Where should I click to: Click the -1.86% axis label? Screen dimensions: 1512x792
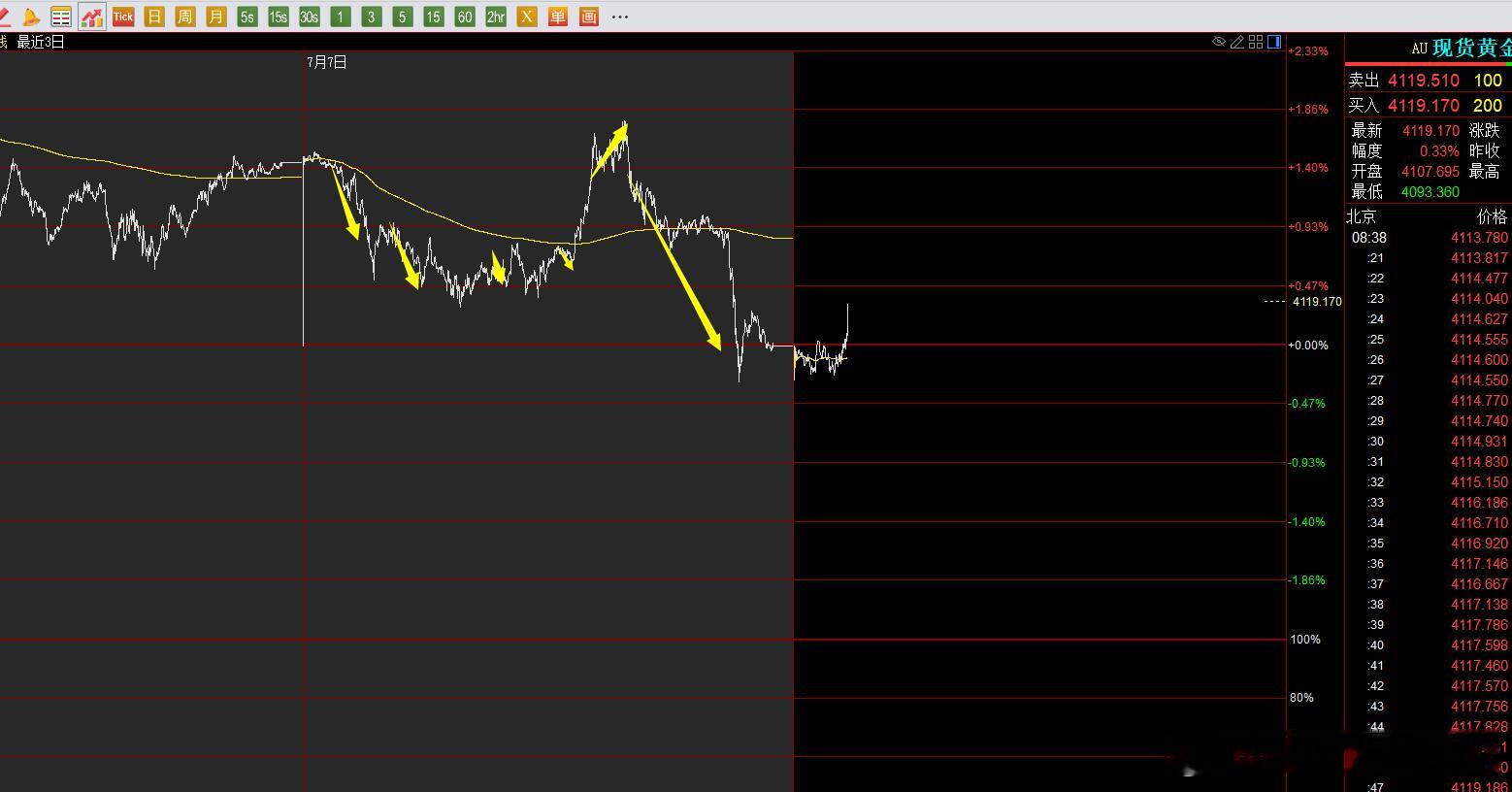pyautogui.click(x=1307, y=579)
